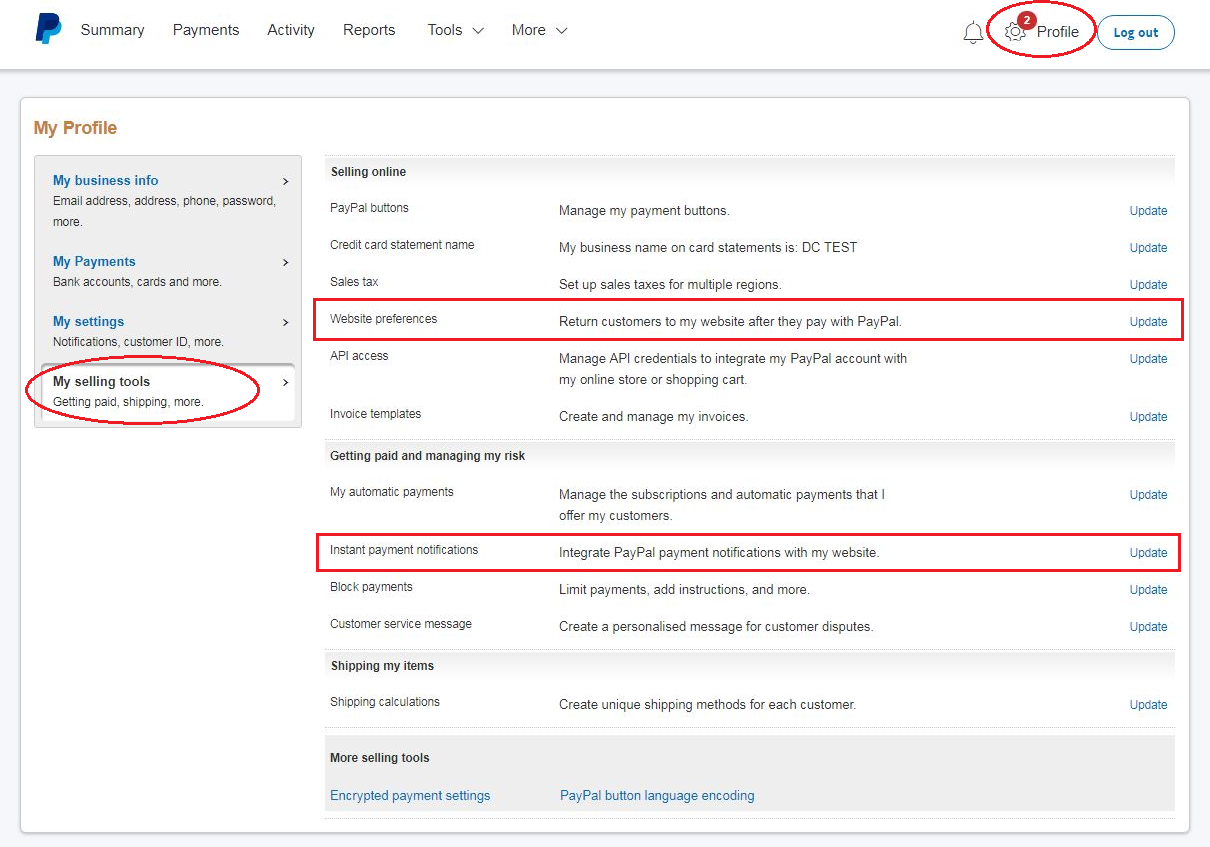1210x847 pixels.
Task: Update API access credentials
Action: click(x=1148, y=359)
